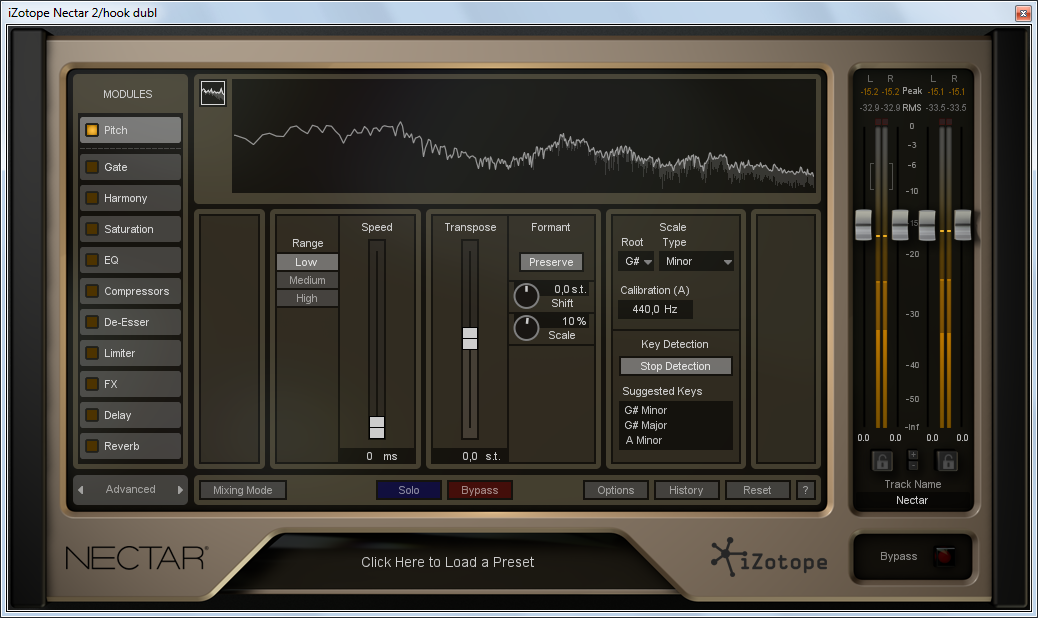Click the red global Bypass indicator
1038x618 pixels.
[945, 556]
